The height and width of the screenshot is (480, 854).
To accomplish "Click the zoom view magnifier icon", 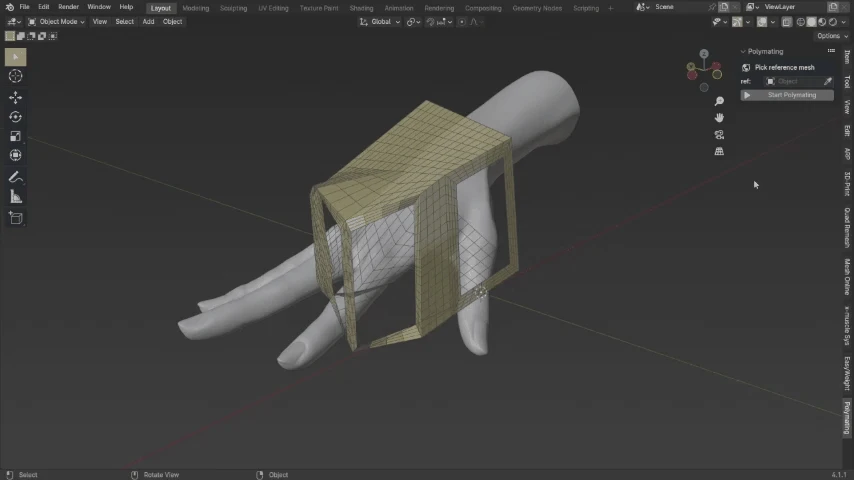I will (719, 101).
